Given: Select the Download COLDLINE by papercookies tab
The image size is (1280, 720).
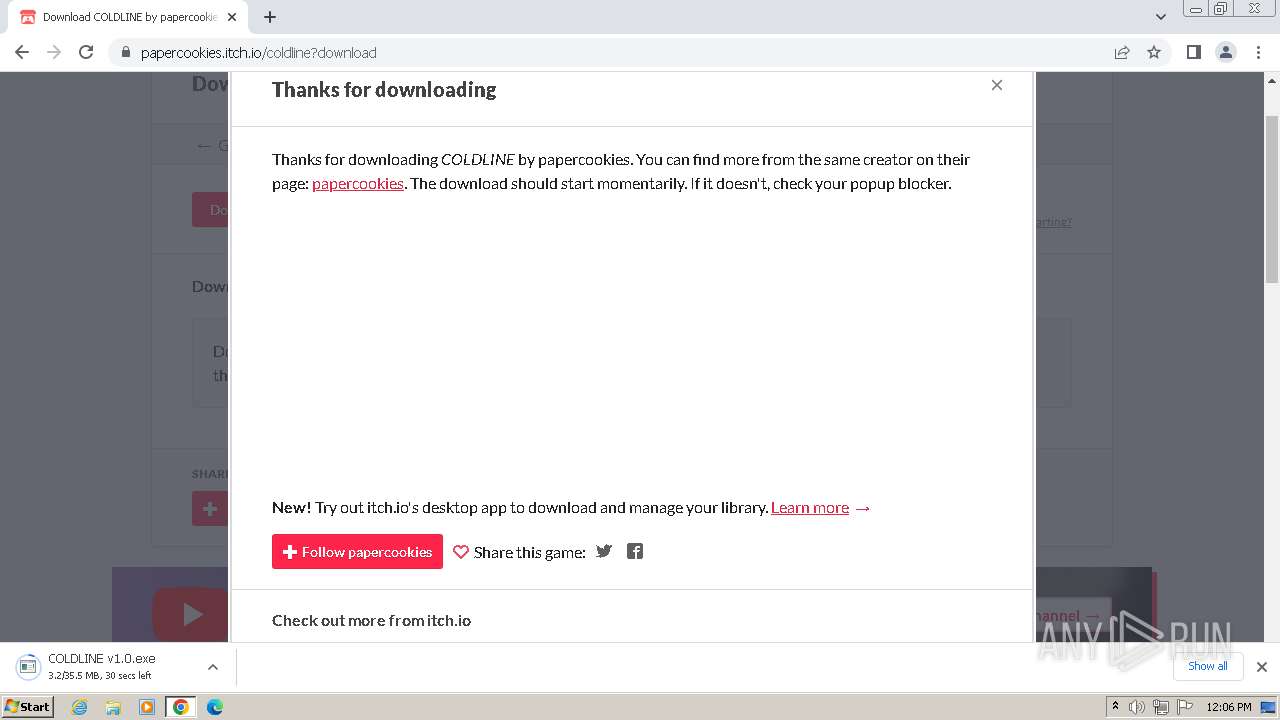Looking at the screenshot, I should (126, 17).
